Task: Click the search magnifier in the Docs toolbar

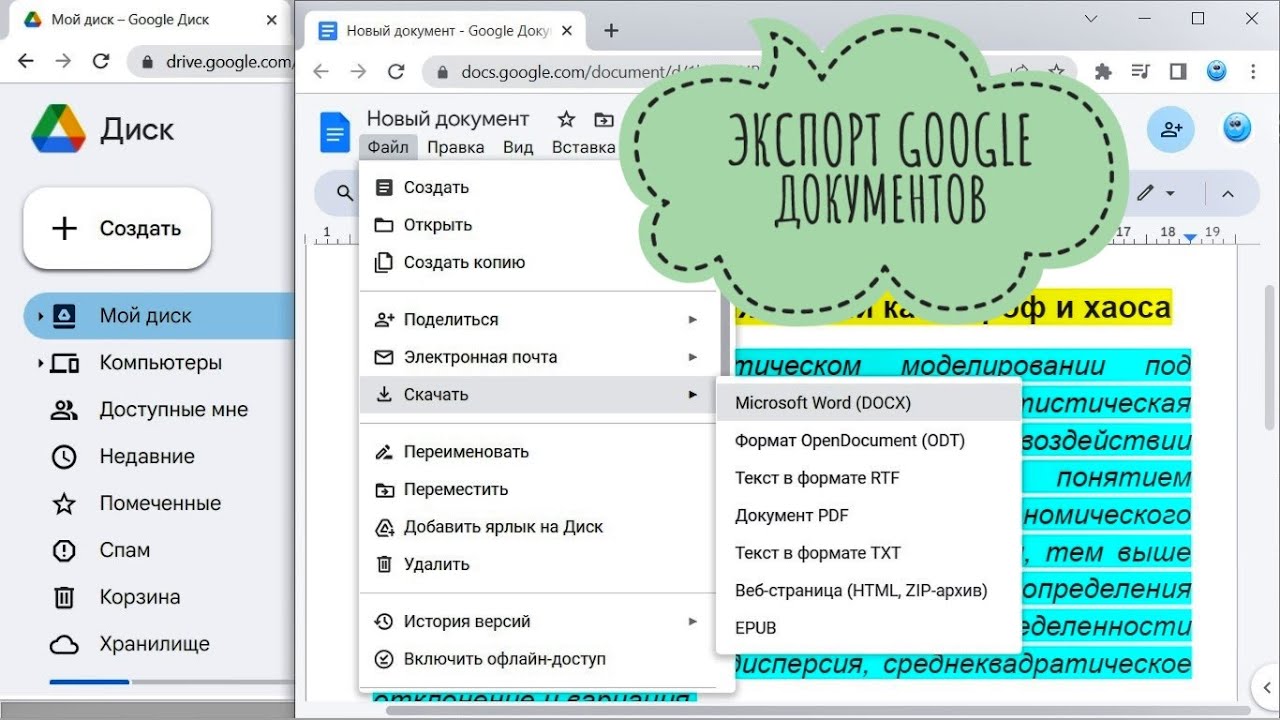Action: point(345,193)
